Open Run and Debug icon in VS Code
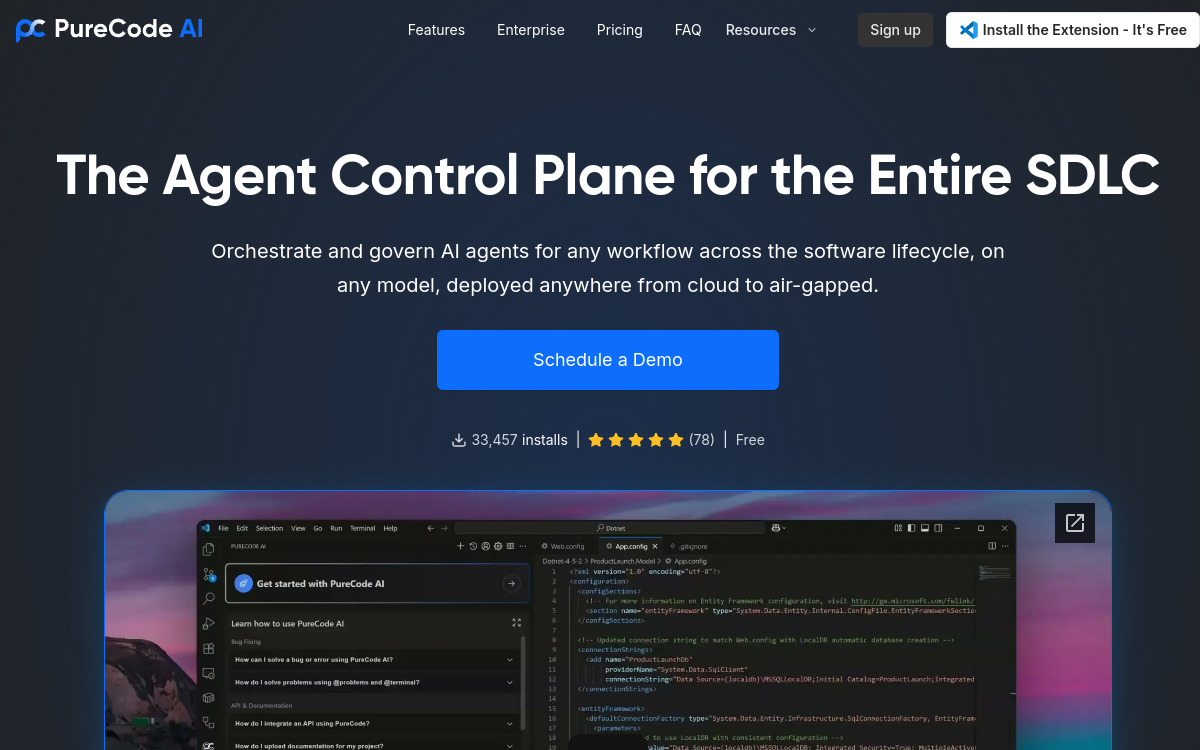This screenshot has height=750, width=1200. (x=209, y=623)
